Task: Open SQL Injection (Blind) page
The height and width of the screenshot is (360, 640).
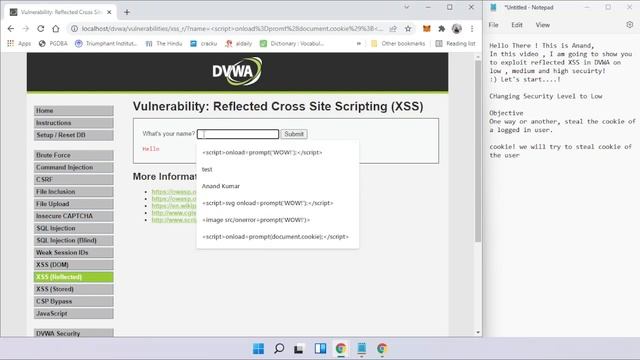Action: click(x=73, y=240)
